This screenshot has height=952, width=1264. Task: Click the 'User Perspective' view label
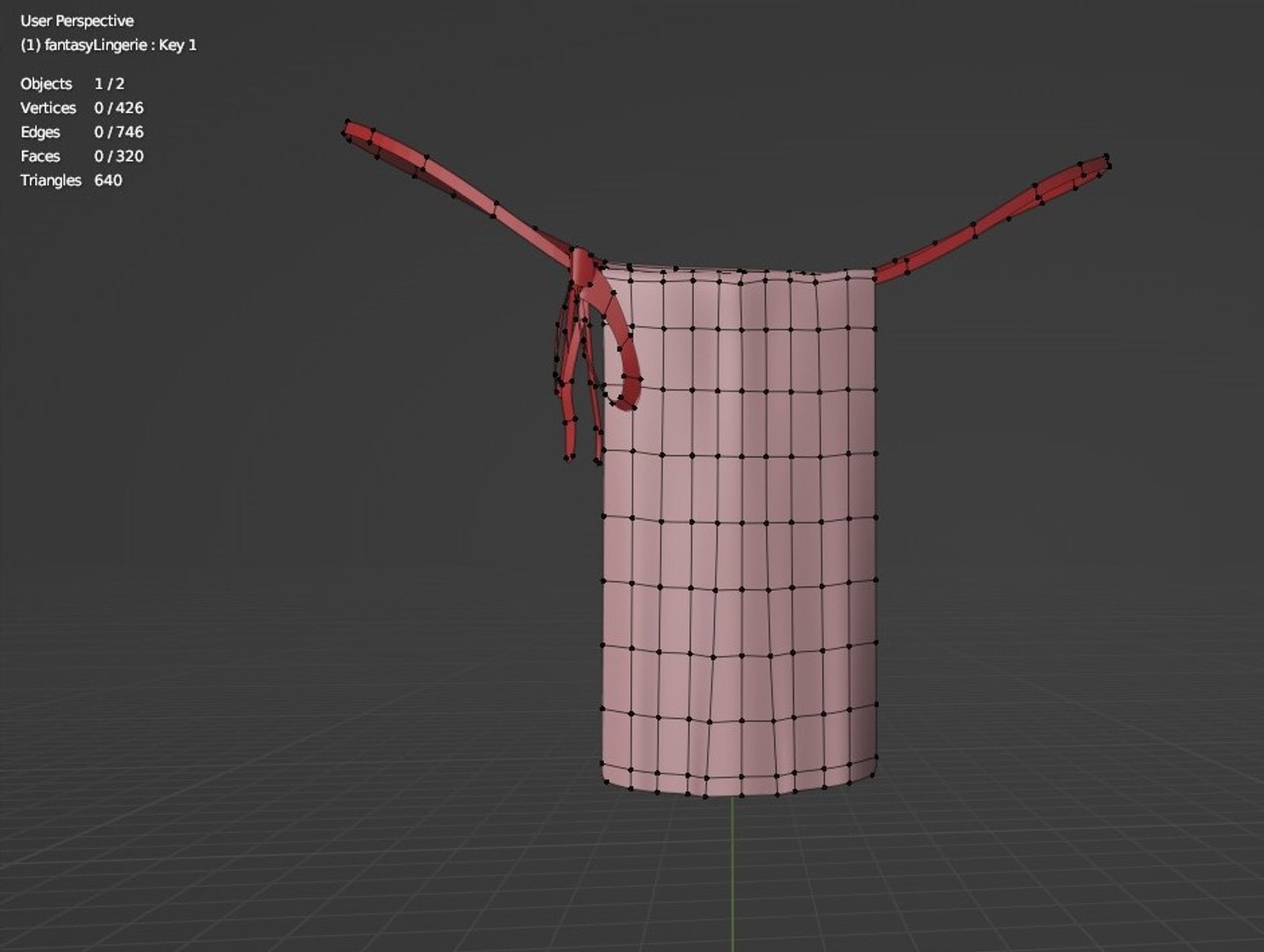click(x=77, y=20)
